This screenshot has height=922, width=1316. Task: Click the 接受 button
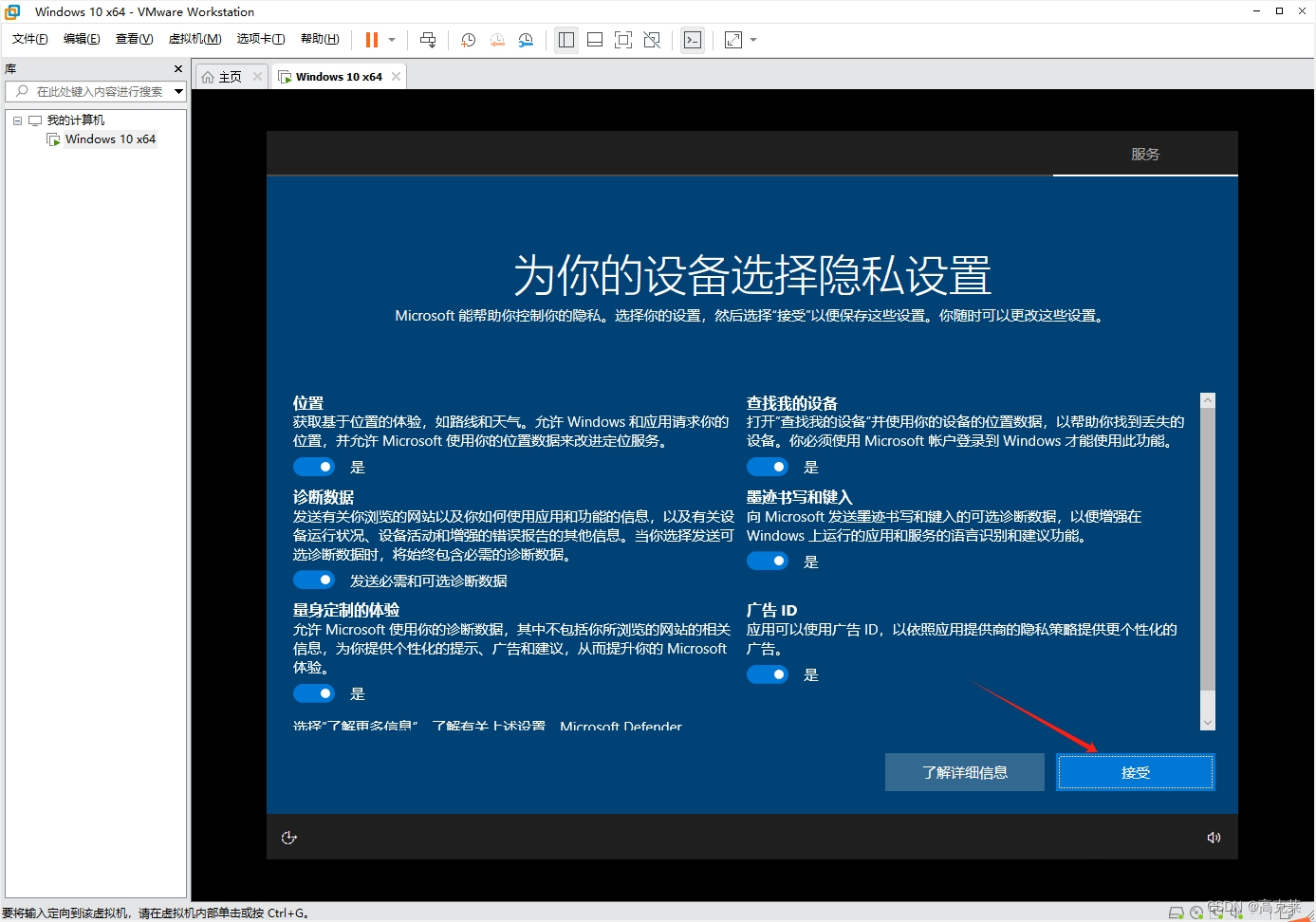(1136, 772)
